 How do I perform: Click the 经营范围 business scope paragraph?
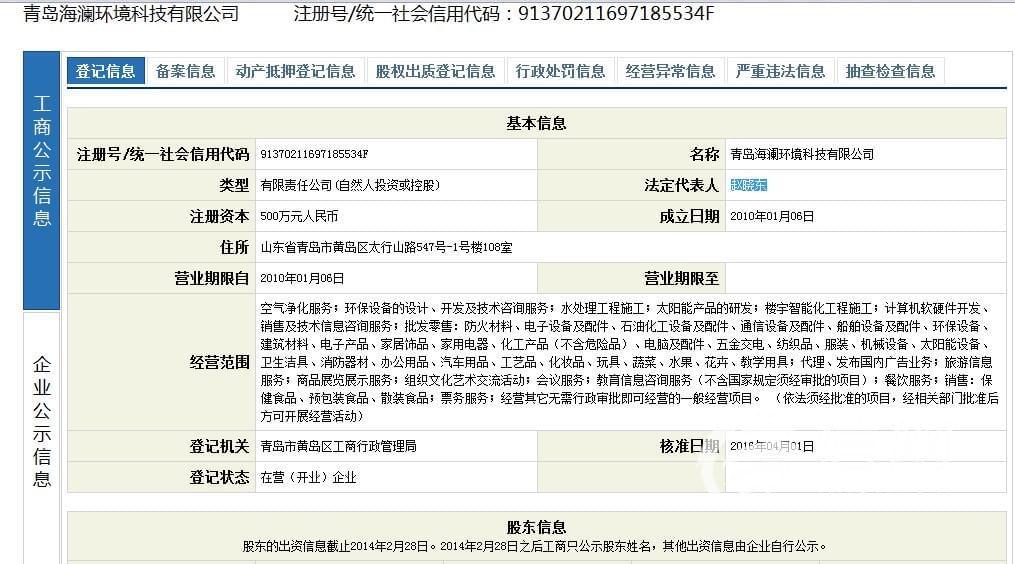pyautogui.click(x=630, y=362)
